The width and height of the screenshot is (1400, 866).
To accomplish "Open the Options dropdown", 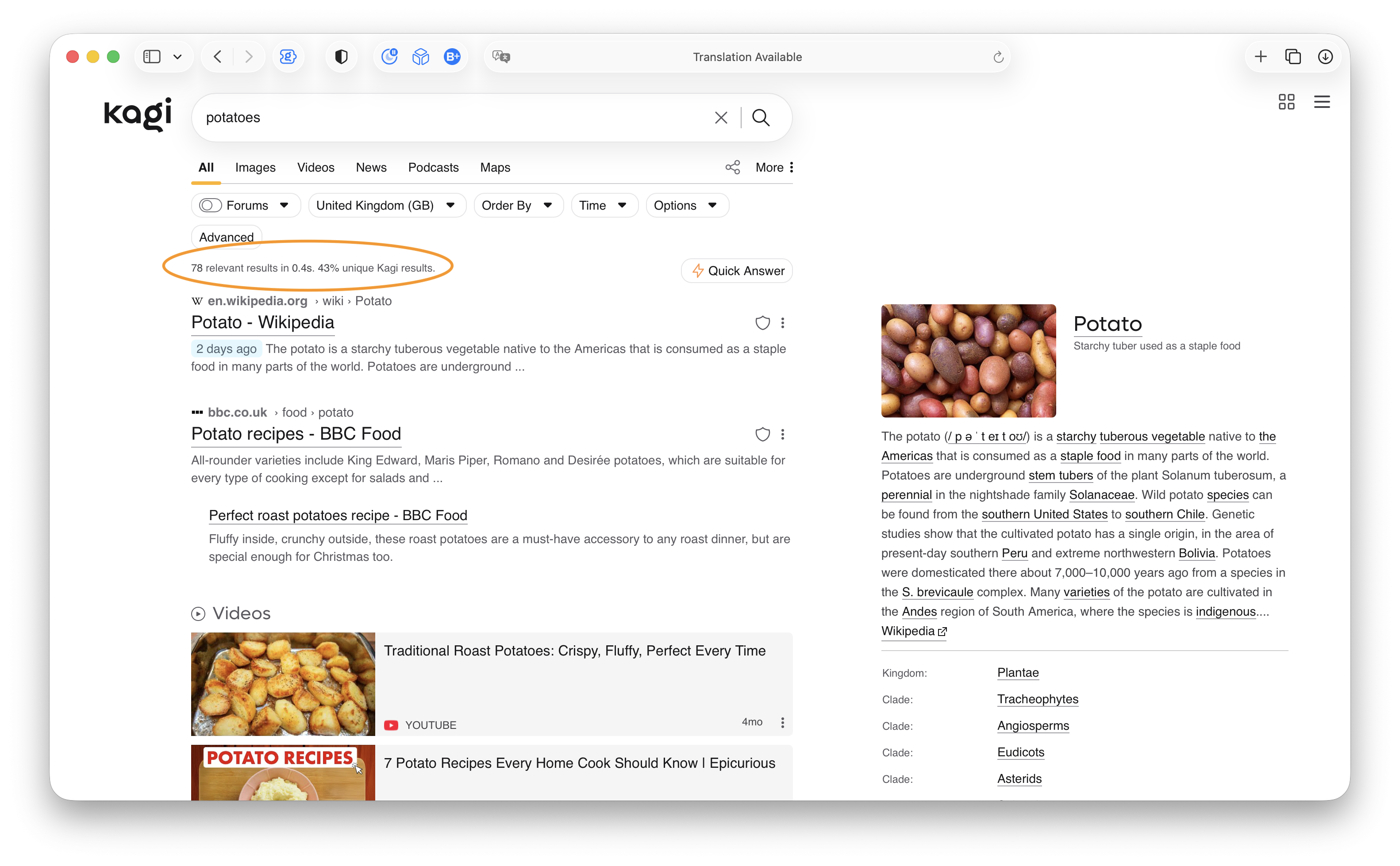I will click(x=687, y=205).
